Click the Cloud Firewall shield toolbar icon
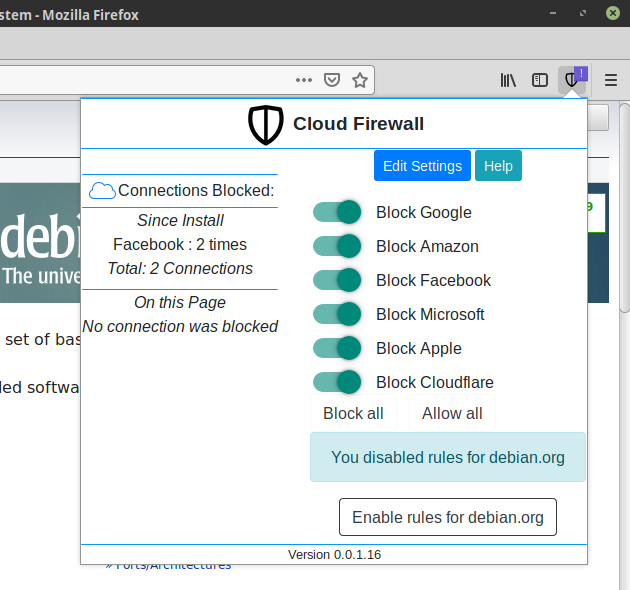 [x=572, y=80]
